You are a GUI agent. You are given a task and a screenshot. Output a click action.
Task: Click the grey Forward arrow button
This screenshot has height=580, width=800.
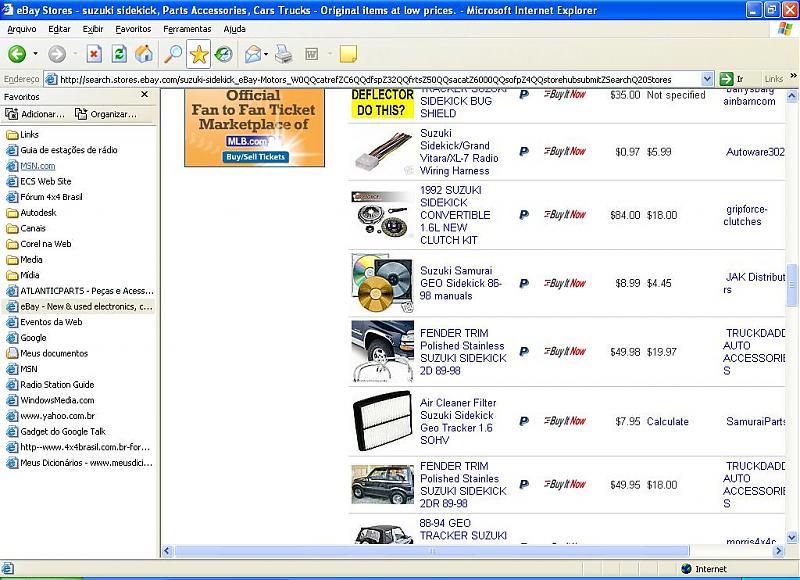57,54
